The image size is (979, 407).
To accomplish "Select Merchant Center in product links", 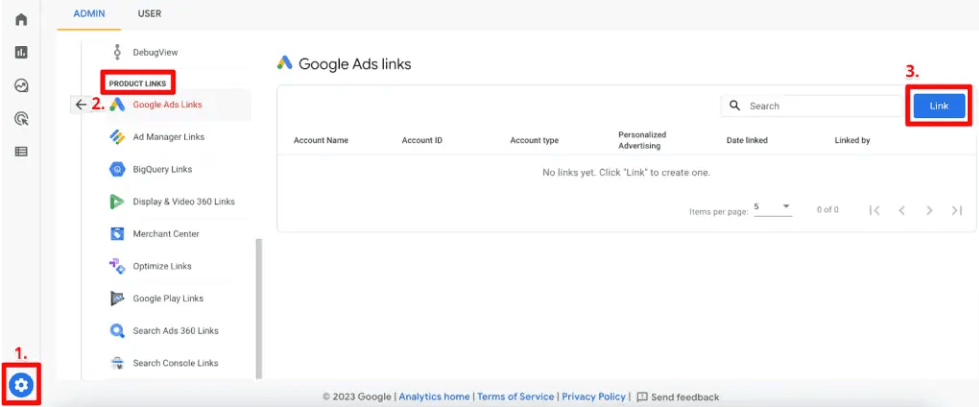I will pyautogui.click(x=166, y=234).
